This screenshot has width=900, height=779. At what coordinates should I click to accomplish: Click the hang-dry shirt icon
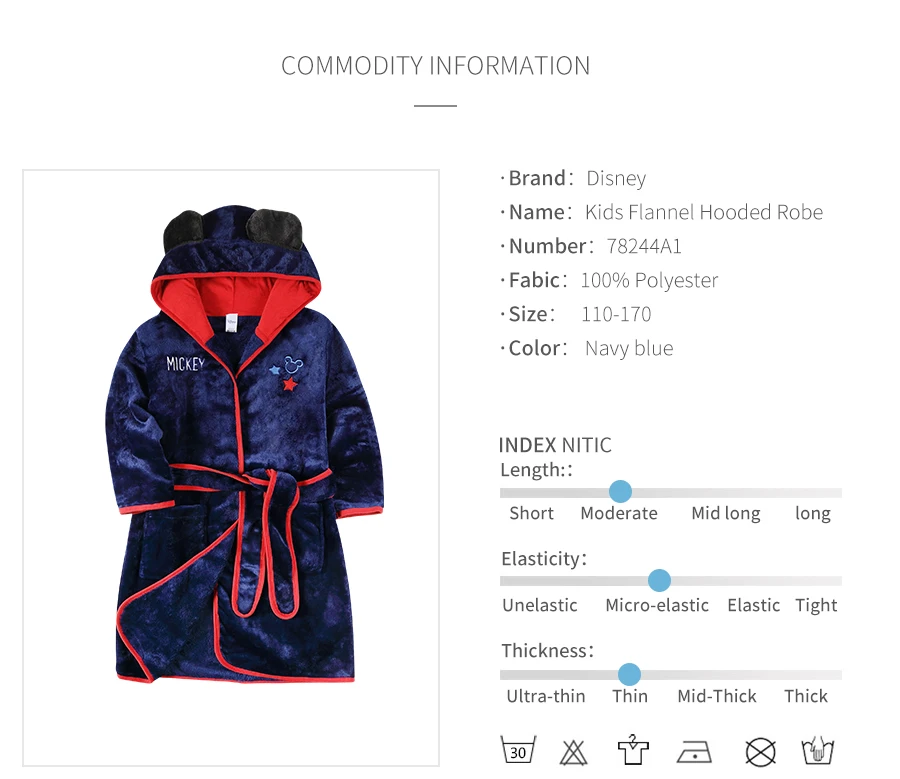pyautogui.click(x=633, y=749)
